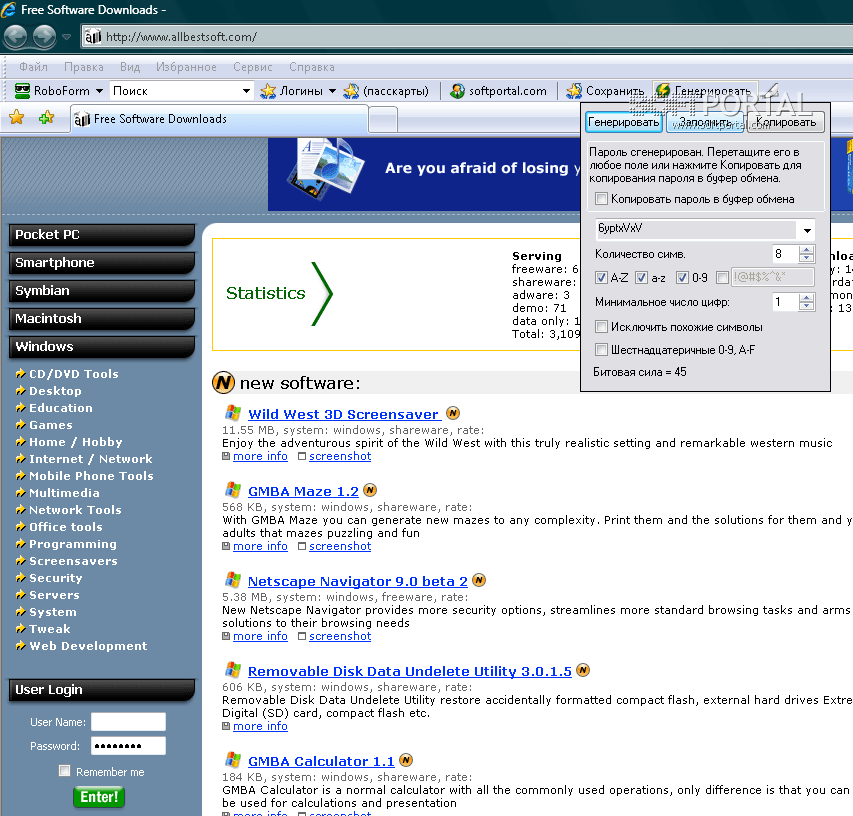The image size is (853, 816).
Task: Click the new badge icon after GMBA Calculator 1.1
Action: [406, 760]
